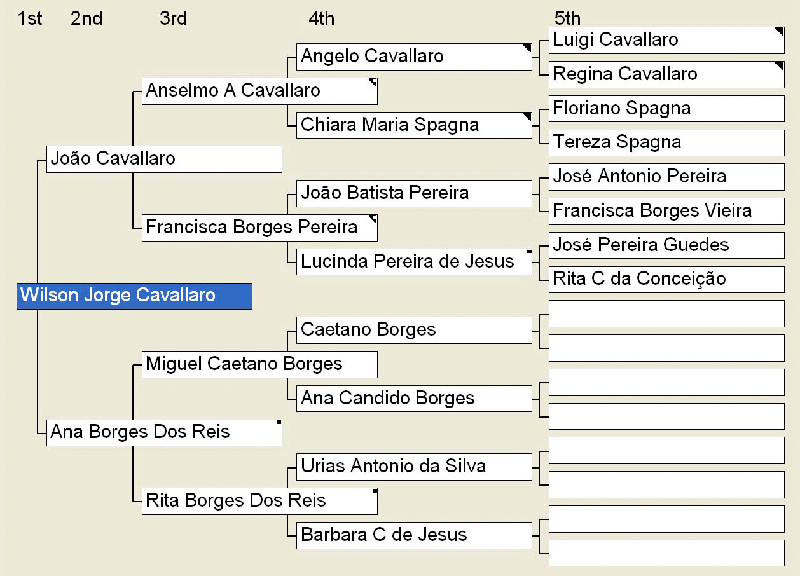
Task: Select João Batista Pereira box
Action: coord(414,193)
